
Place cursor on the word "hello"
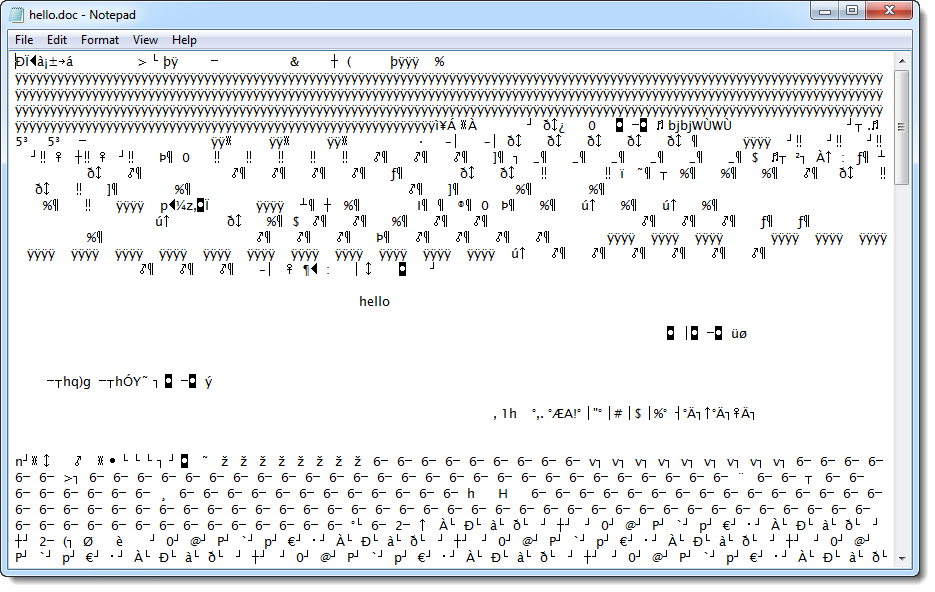[x=374, y=301]
